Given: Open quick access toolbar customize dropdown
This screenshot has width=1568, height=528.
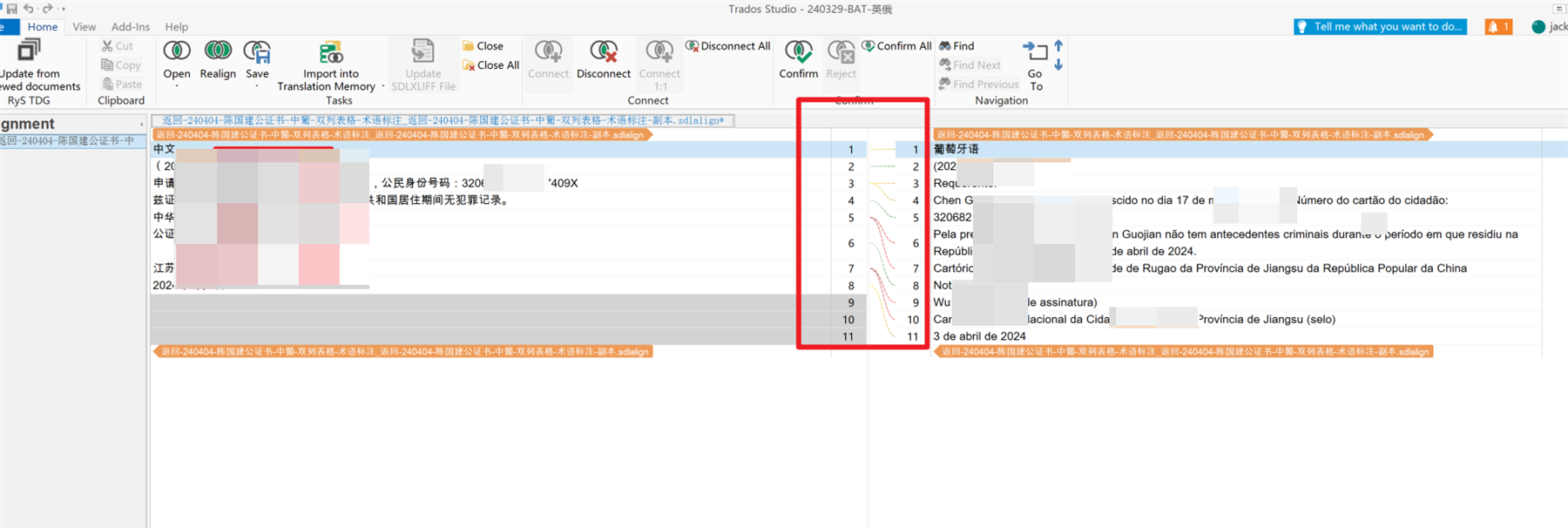Looking at the screenshot, I should point(63,10).
